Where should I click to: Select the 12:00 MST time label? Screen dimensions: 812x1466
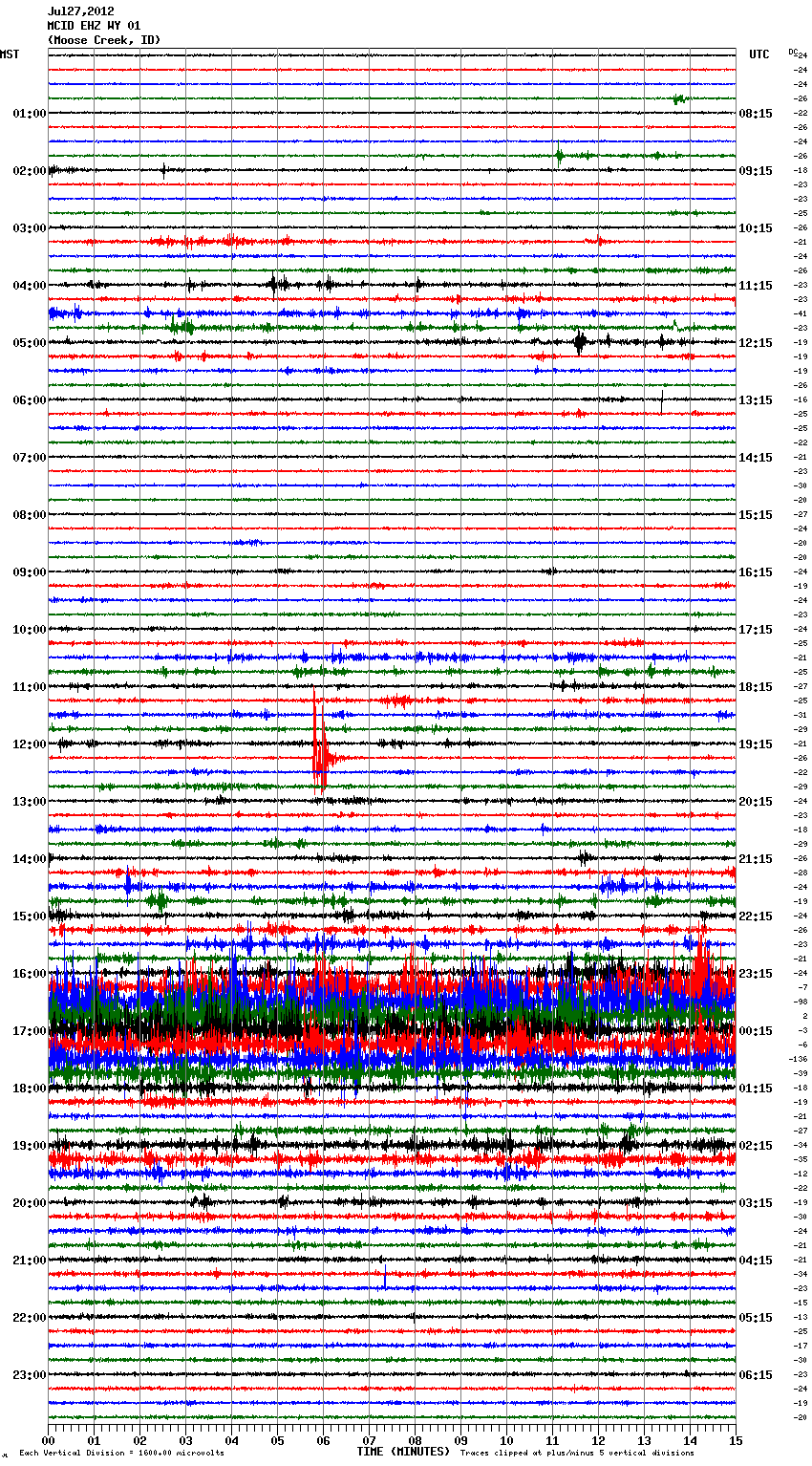tap(29, 744)
